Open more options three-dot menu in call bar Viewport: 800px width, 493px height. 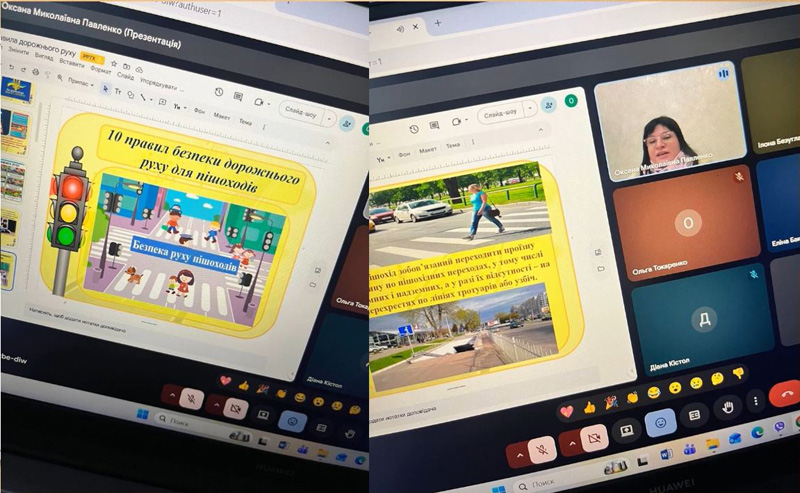pyautogui.click(x=757, y=402)
